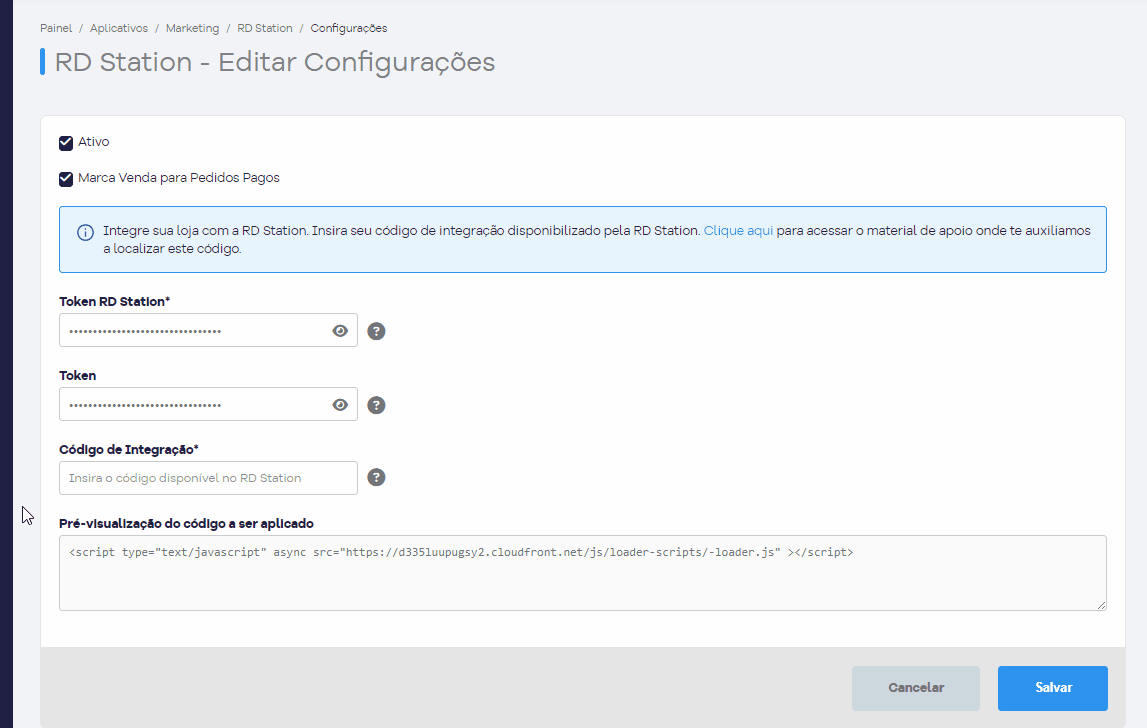Uncheck the Ativo checkbox
This screenshot has height=728, width=1147.
66,143
